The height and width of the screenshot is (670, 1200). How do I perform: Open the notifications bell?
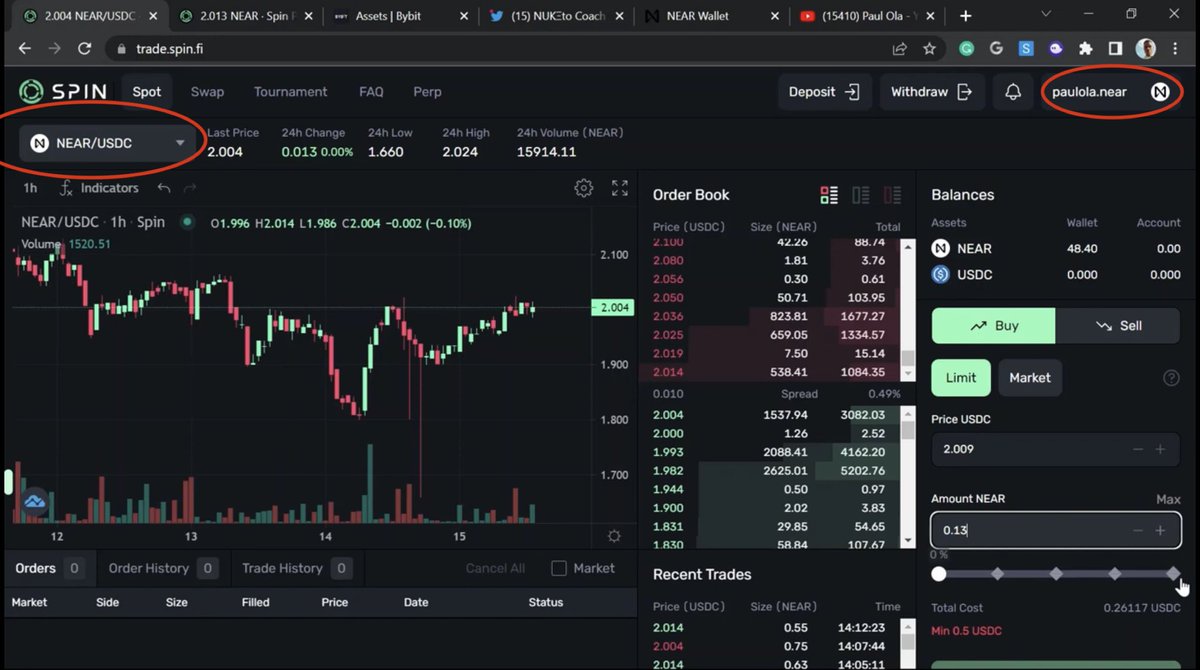pos(1013,92)
